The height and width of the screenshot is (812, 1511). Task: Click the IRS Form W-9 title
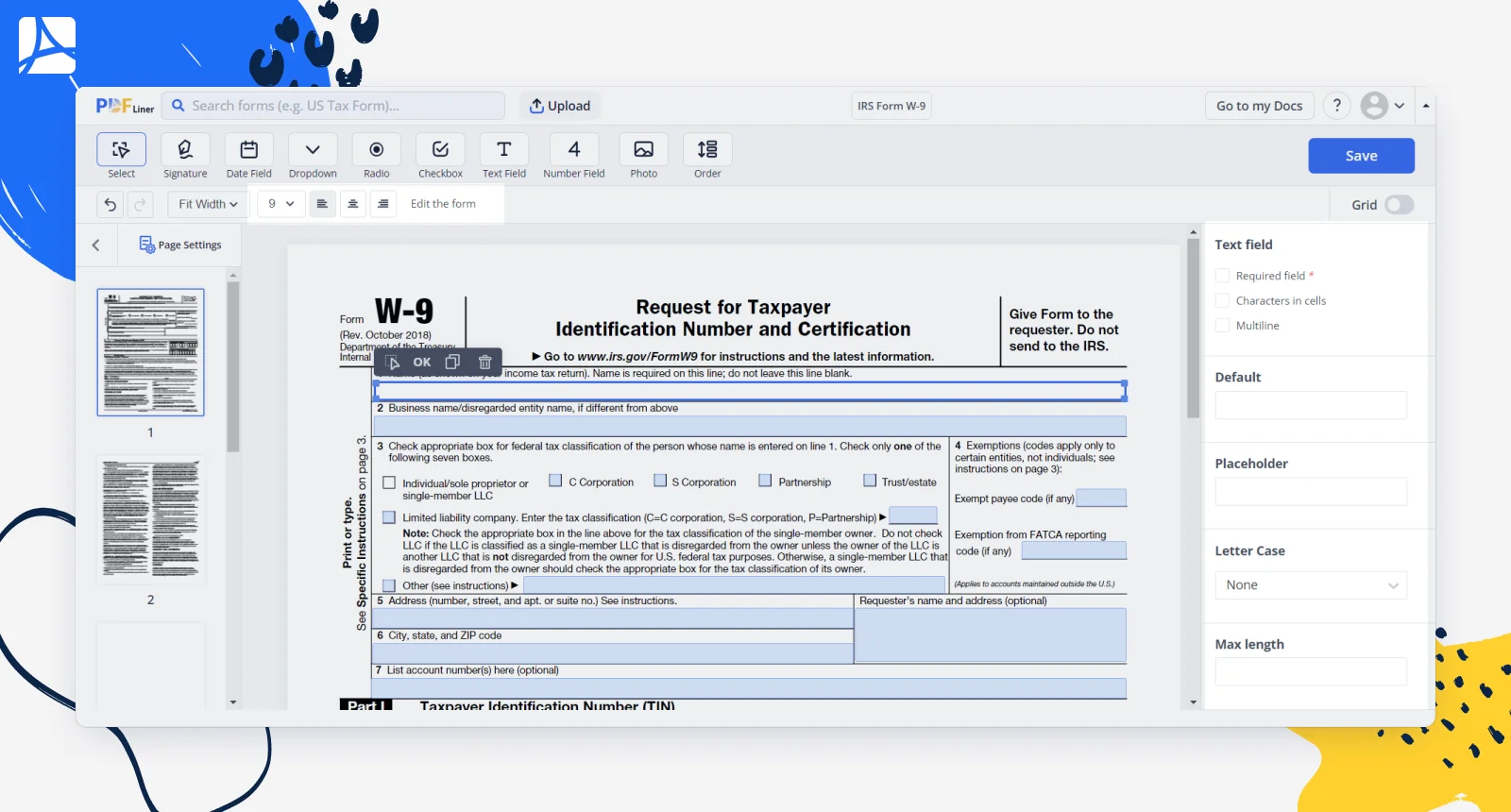891,106
